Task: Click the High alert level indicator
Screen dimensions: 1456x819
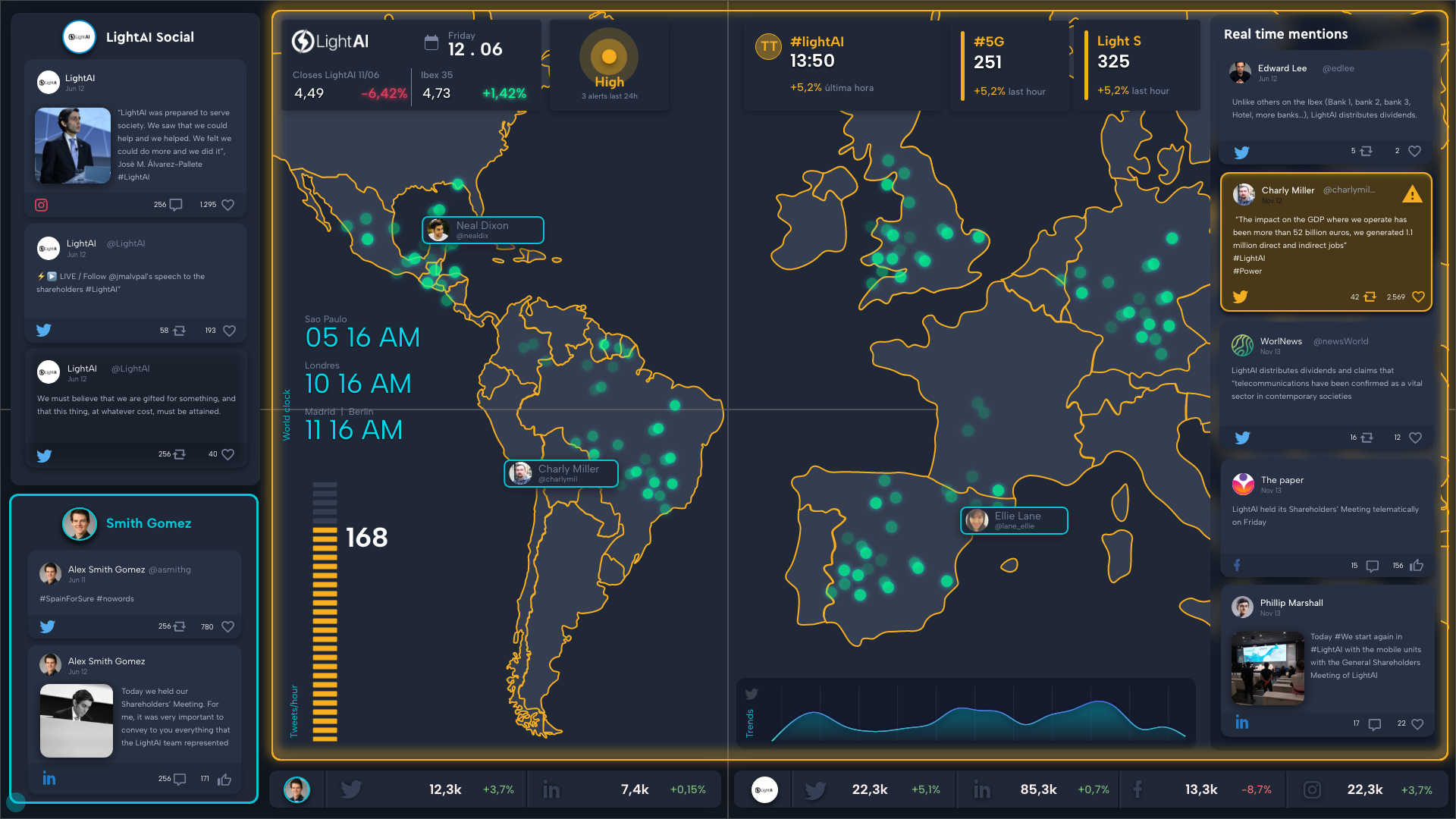Action: tap(609, 57)
